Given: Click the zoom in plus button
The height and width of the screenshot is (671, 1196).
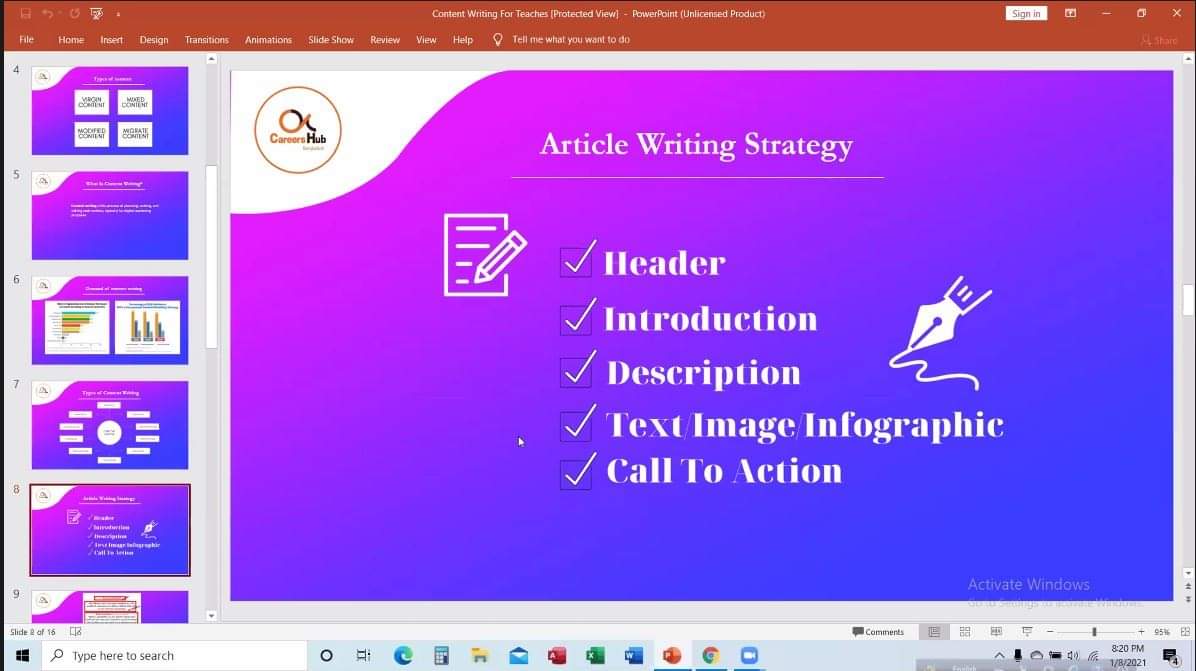Looking at the screenshot, I should pyautogui.click(x=1141, y=631).
